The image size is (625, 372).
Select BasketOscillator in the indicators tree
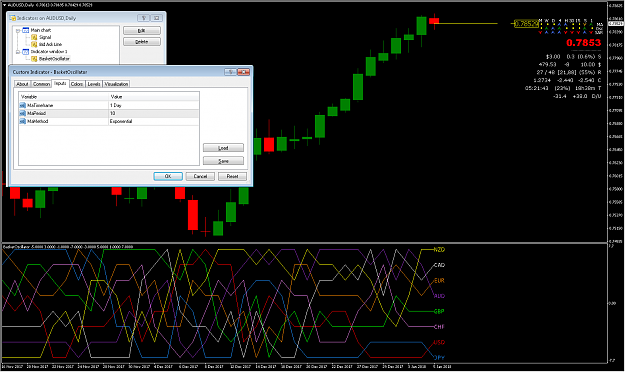pos(54,59)
